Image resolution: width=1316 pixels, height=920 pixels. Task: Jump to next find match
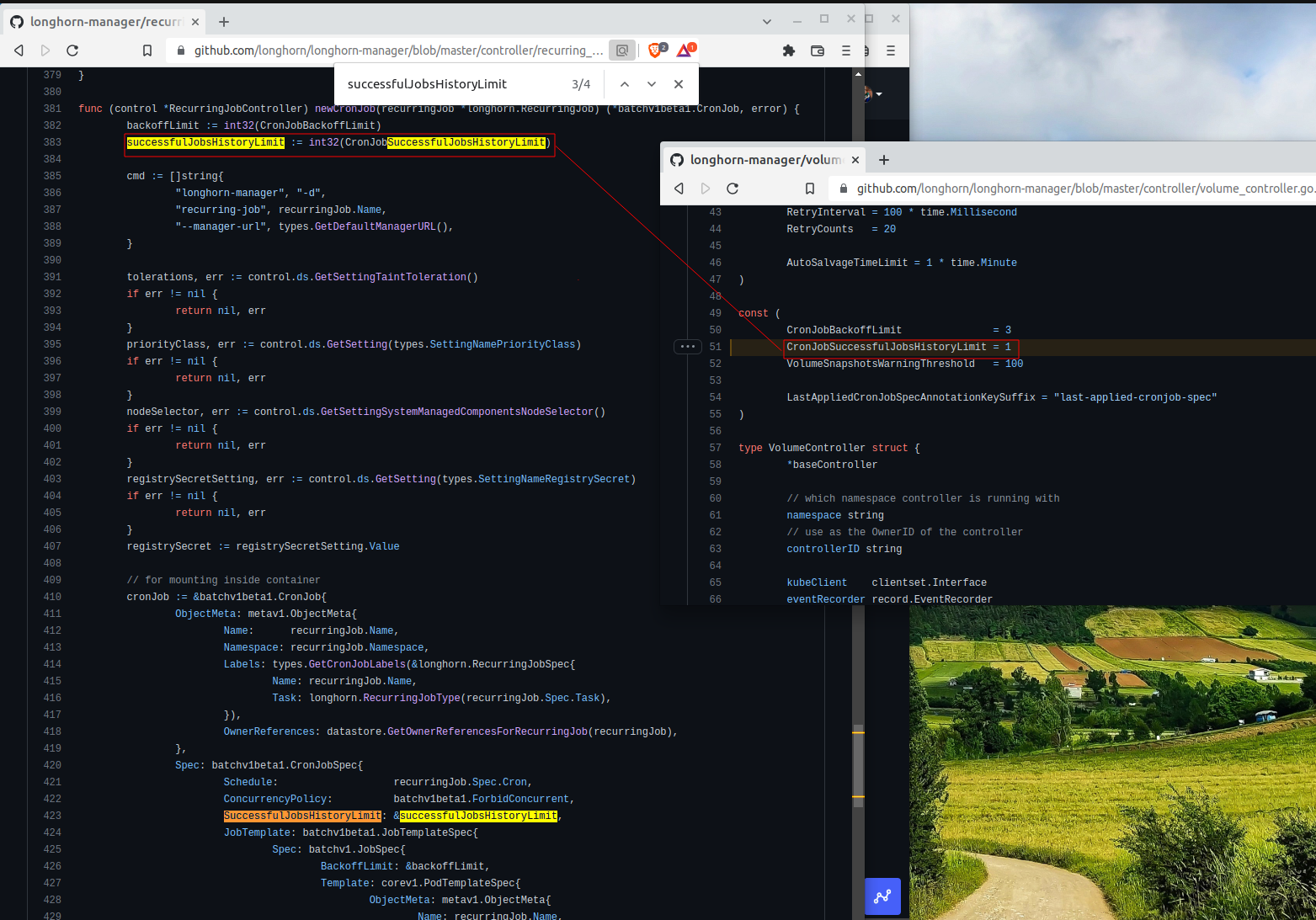click(x=652, y=84)
